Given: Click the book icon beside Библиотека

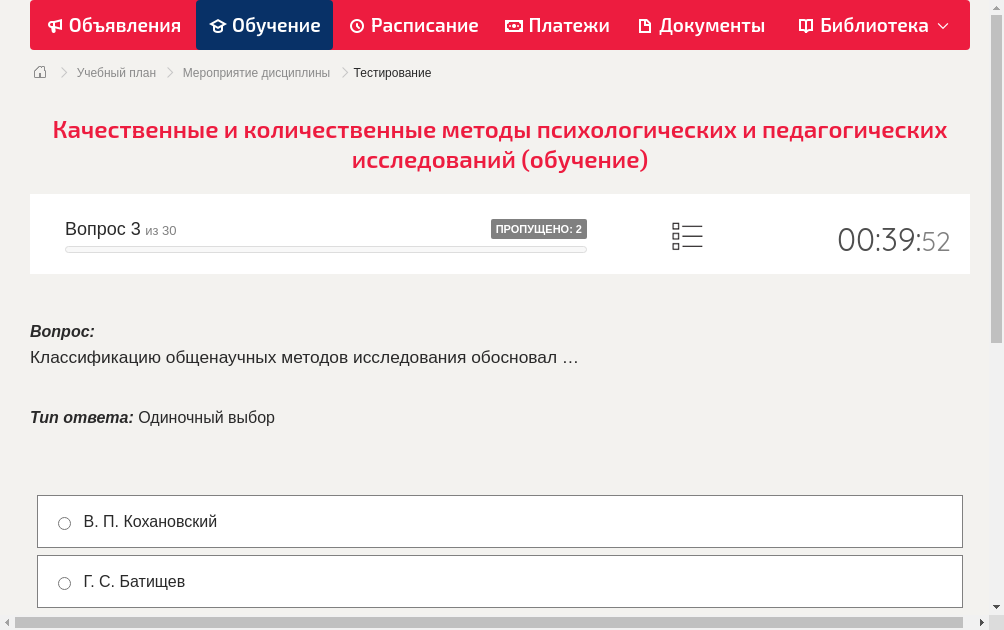Looking at the screenshot, I should 805,25.
